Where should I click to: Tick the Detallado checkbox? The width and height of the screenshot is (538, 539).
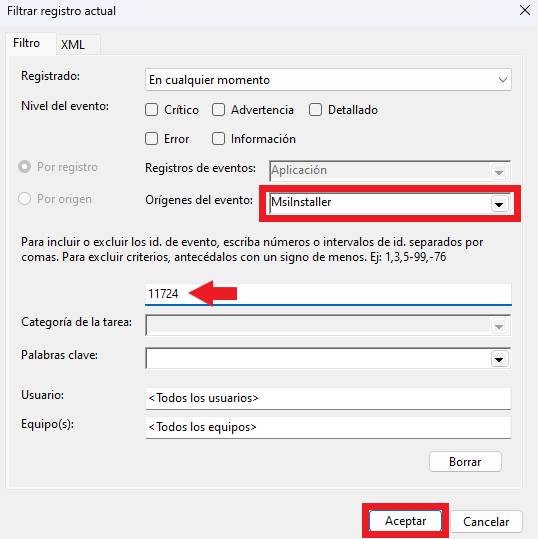(x=315, y=110)
